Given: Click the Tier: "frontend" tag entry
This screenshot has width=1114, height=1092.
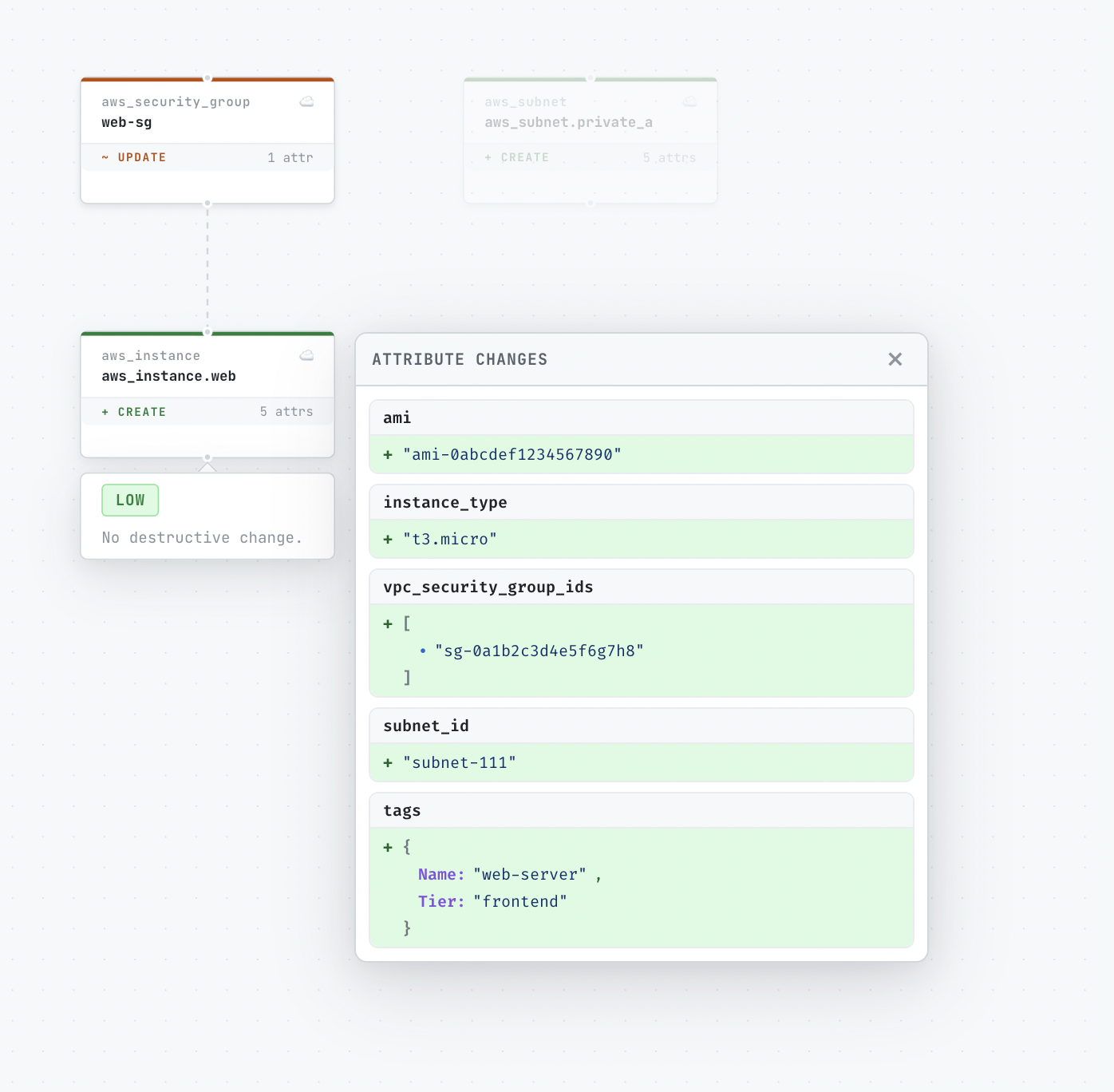Looking at the screenshot, I should (x=492, y=901).
